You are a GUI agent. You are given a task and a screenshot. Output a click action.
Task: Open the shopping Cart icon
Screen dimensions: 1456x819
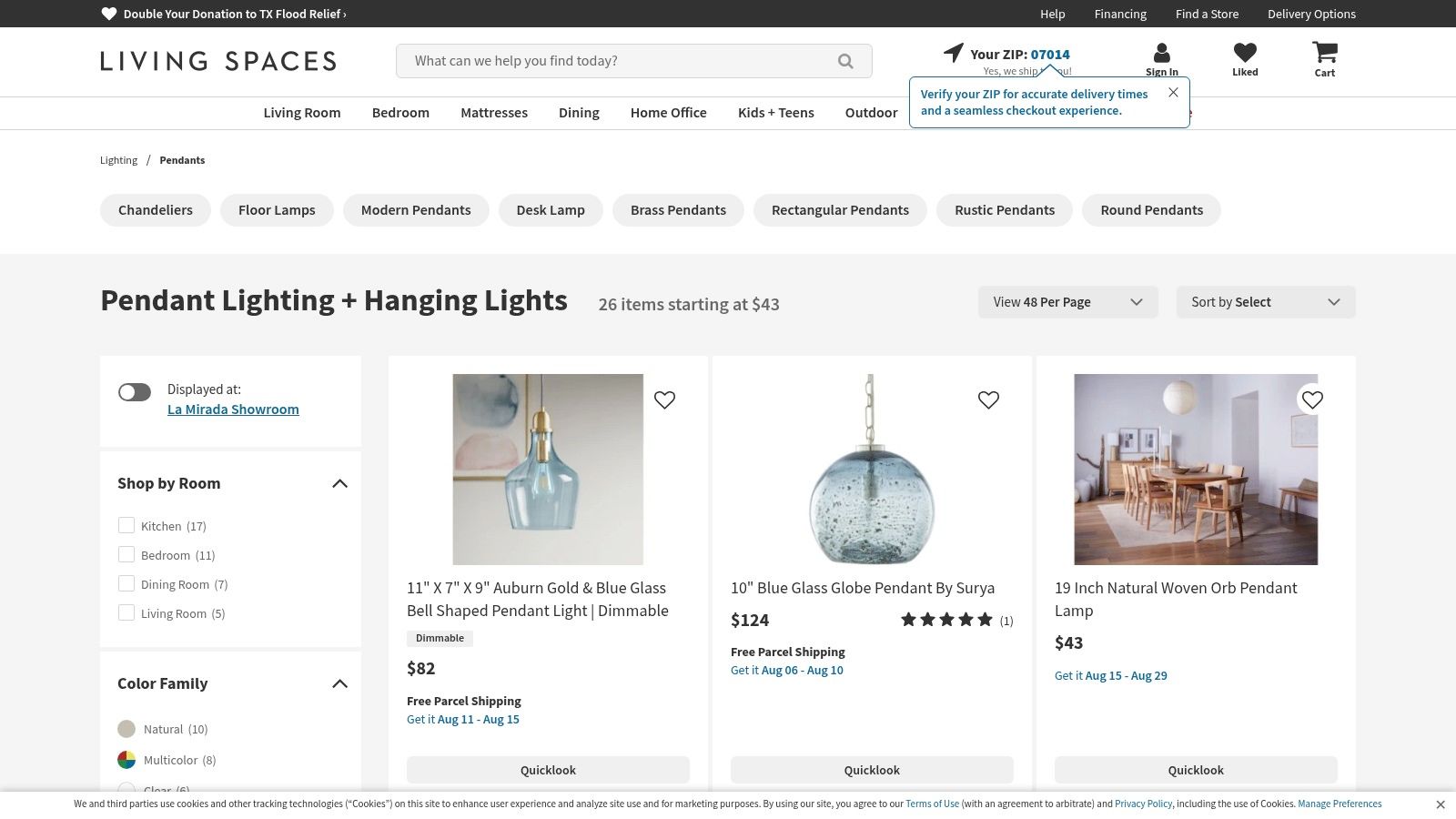pos(1324,53)
